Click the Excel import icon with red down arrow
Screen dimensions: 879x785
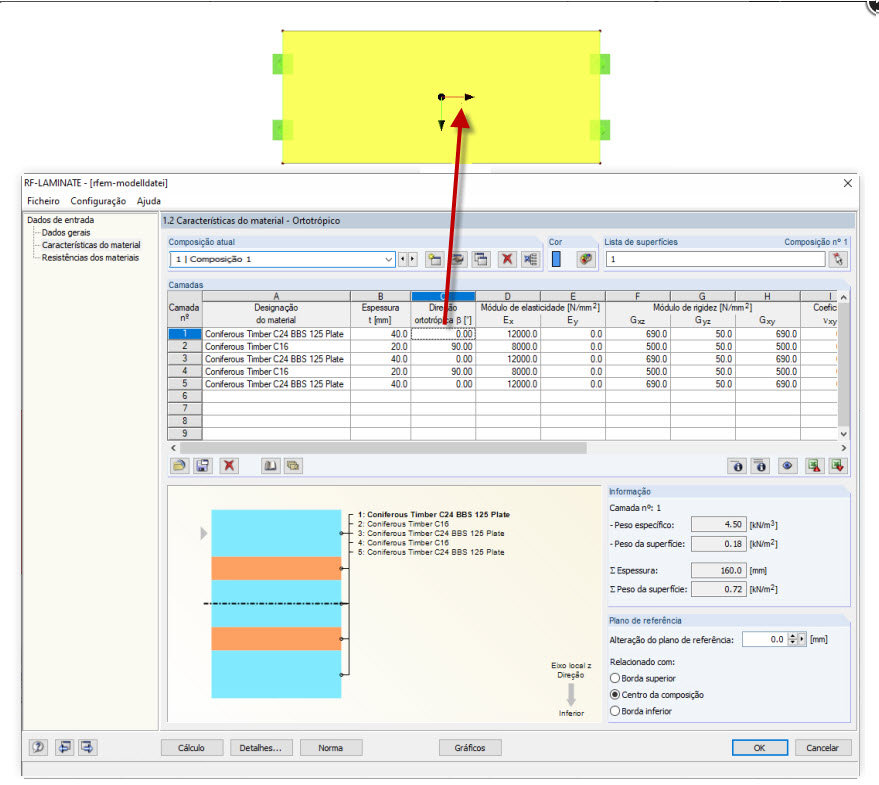[x=838, y=466]
